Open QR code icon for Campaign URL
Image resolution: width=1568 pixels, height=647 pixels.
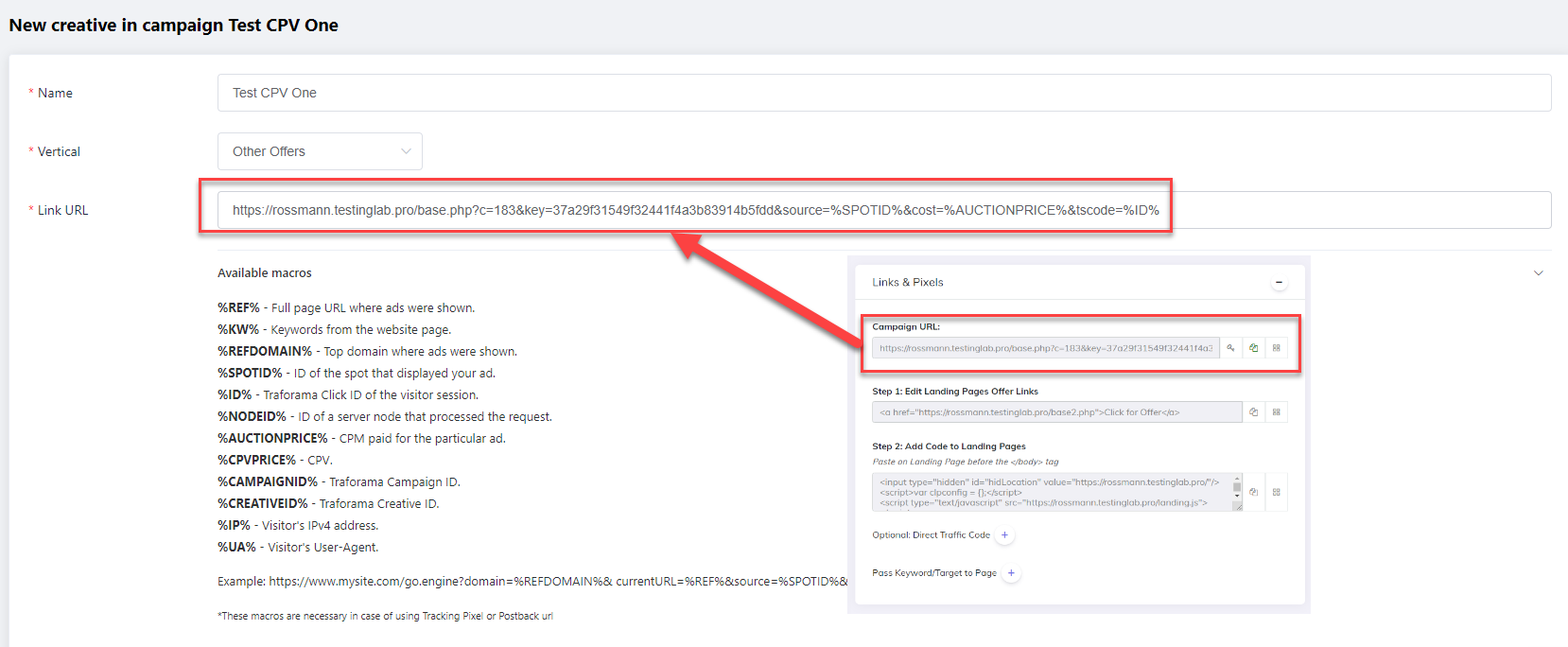click(x=1276, y=348)
